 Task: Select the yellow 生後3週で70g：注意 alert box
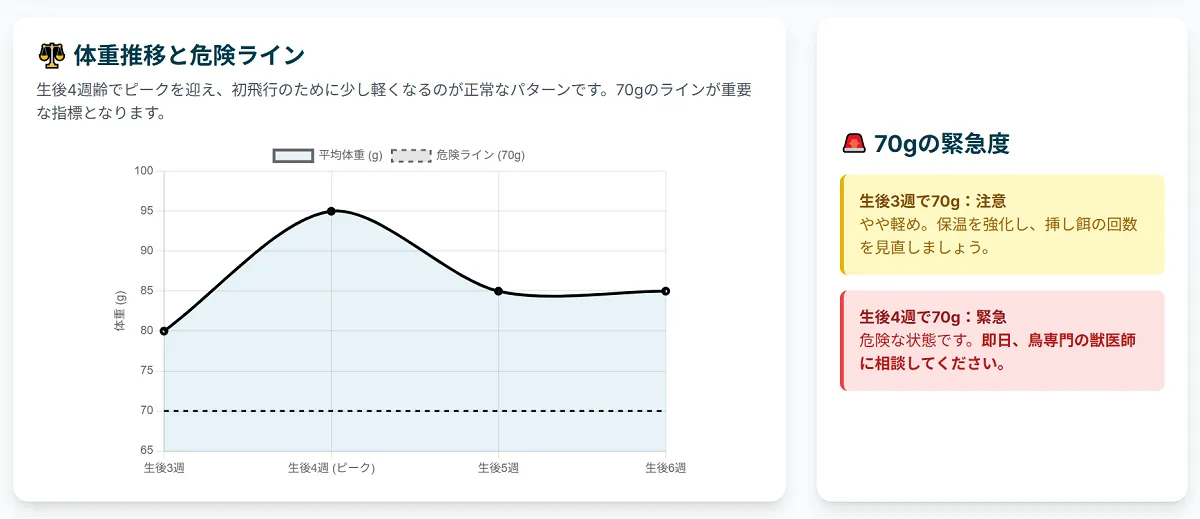pos(1003,224)
